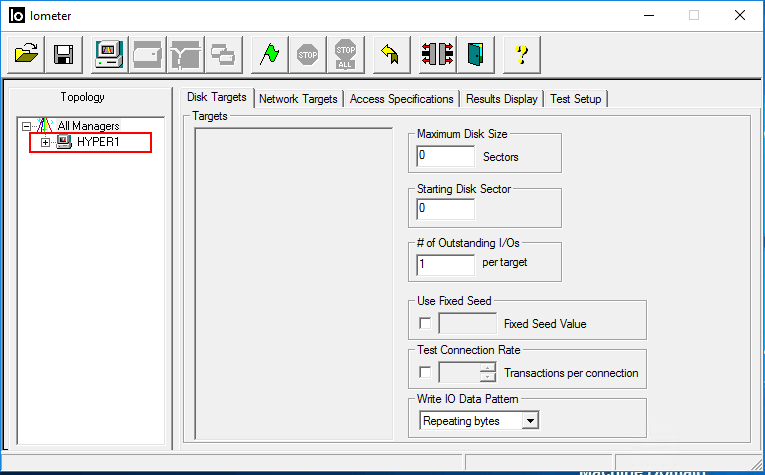This screenshot has height=475, width=765.
Task: Click "Transactions per connection" label
Action: pos(571,373)
